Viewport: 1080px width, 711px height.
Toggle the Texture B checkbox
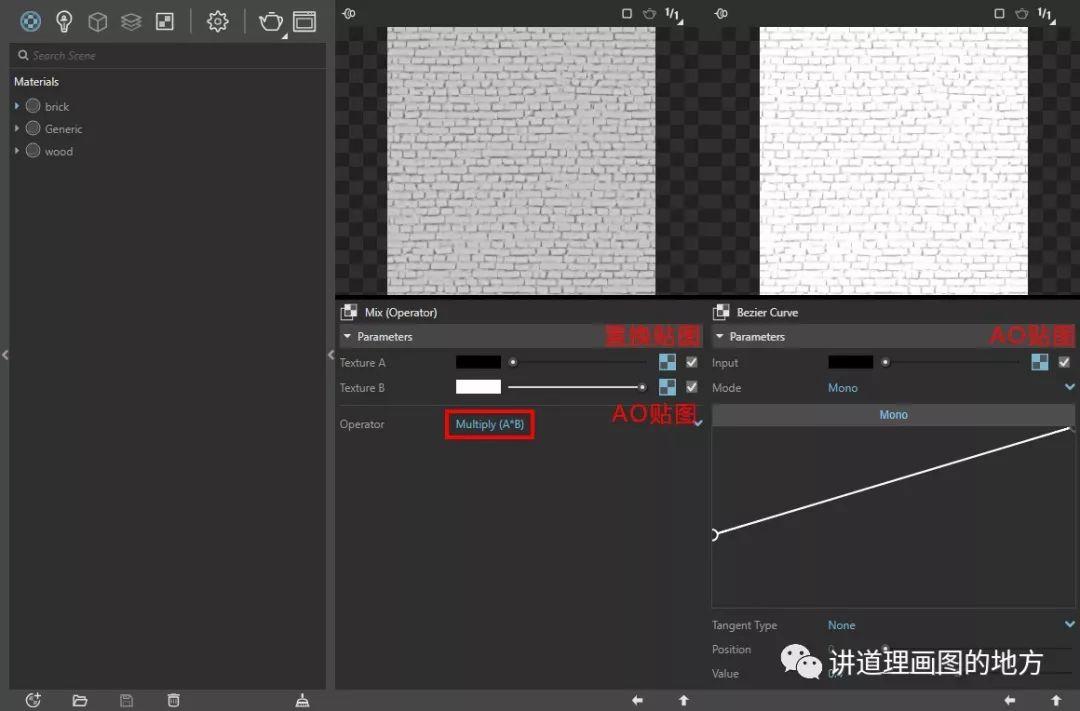692,387
